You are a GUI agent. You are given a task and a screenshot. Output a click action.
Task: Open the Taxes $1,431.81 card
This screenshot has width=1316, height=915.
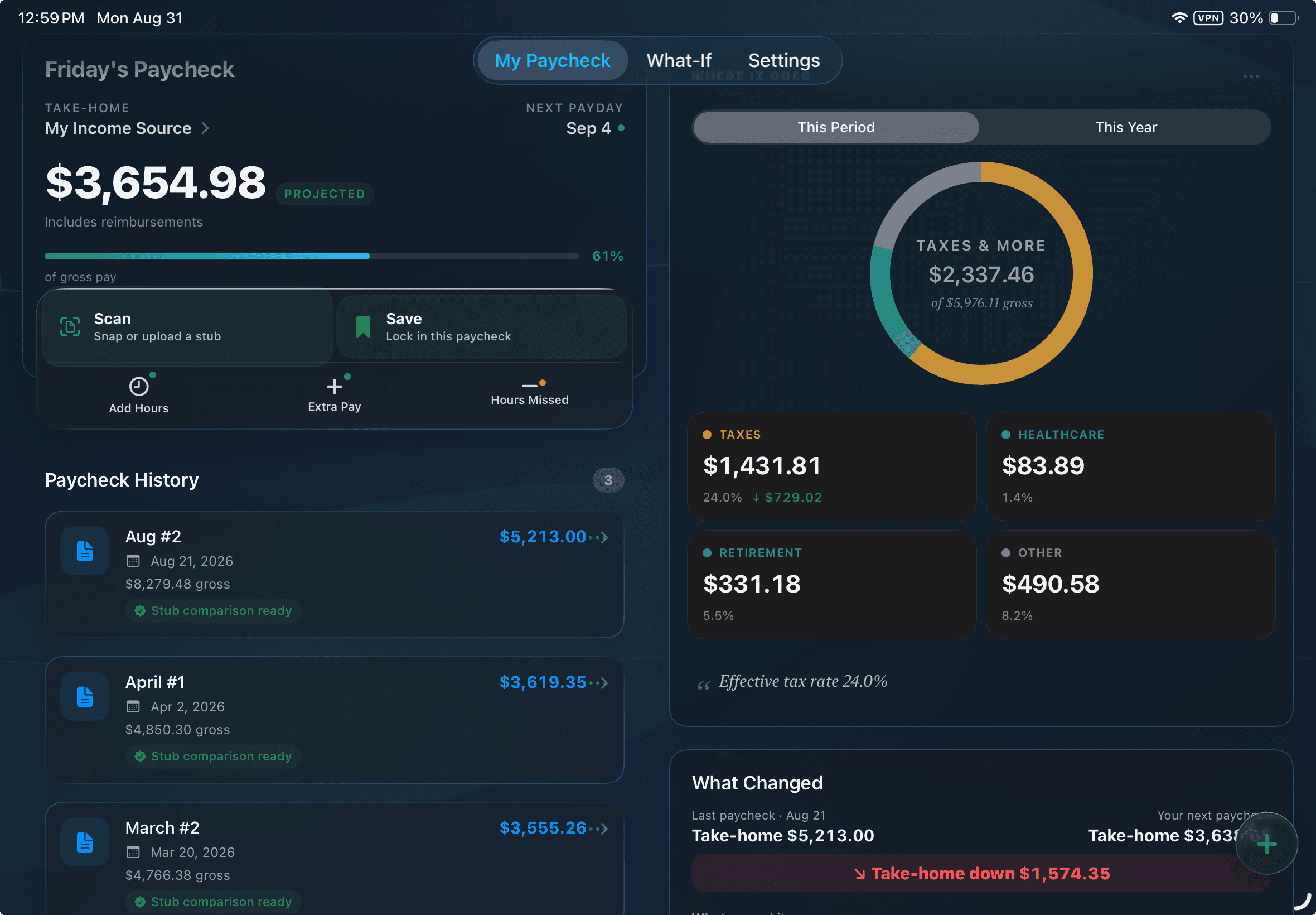pyautogui.click(x=831, y=466)
